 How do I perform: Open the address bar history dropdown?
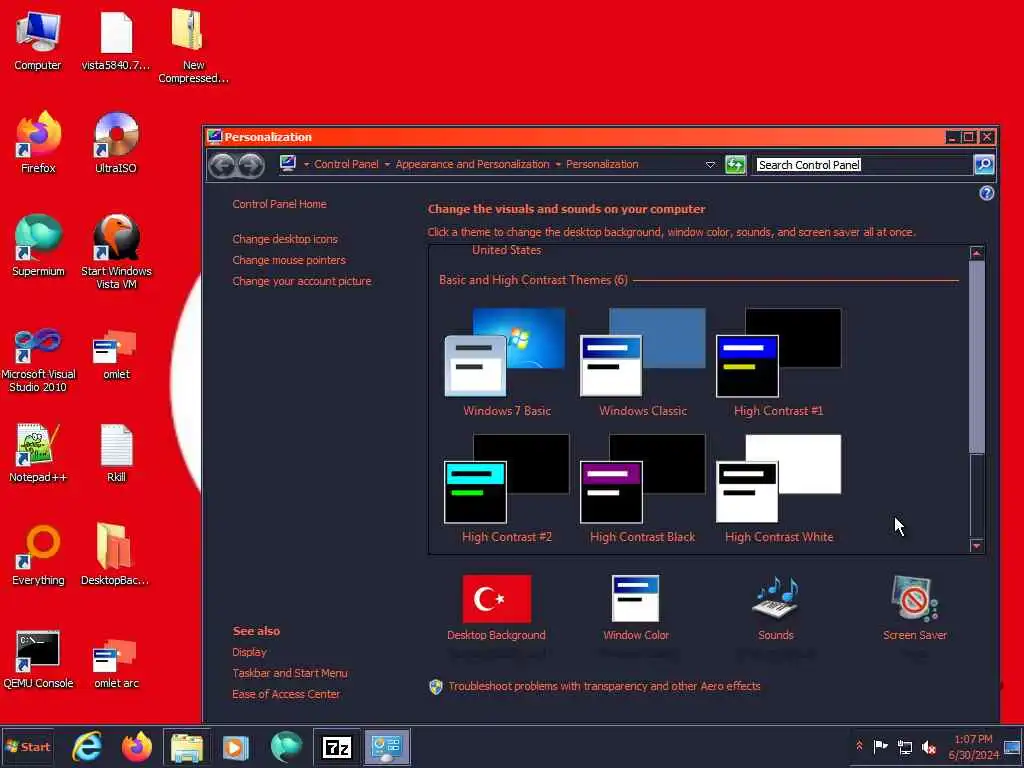pyautogui.click(x=711, y=165)
